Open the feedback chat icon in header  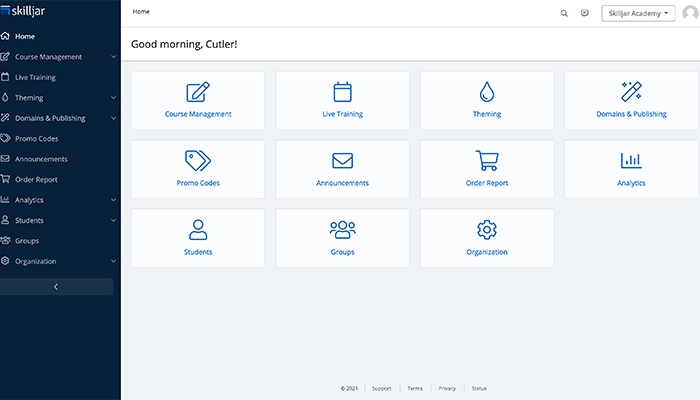585,13
